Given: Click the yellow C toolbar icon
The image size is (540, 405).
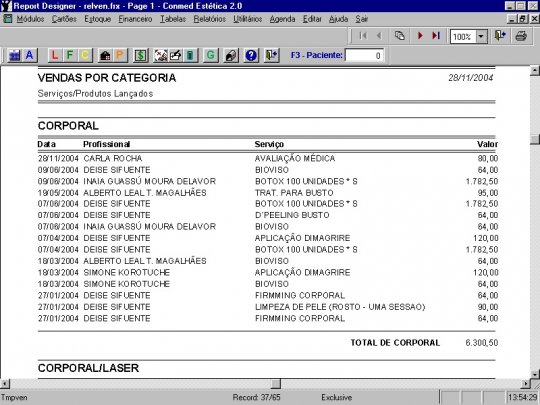Looking at the screenshot, I should click(x=85, y=55).
